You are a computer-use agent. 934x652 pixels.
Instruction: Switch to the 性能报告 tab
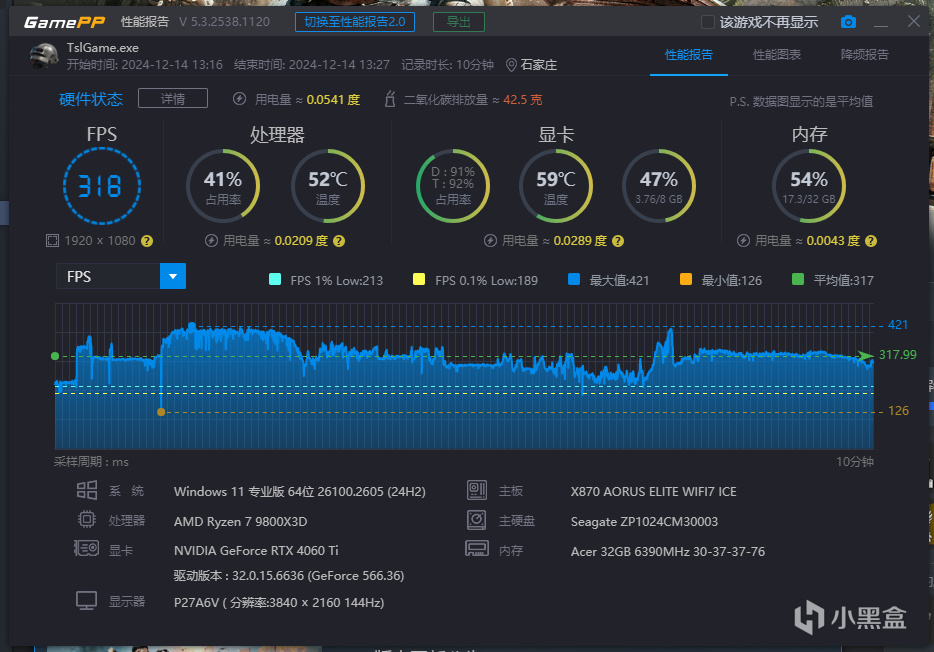[x=689, y=55]
